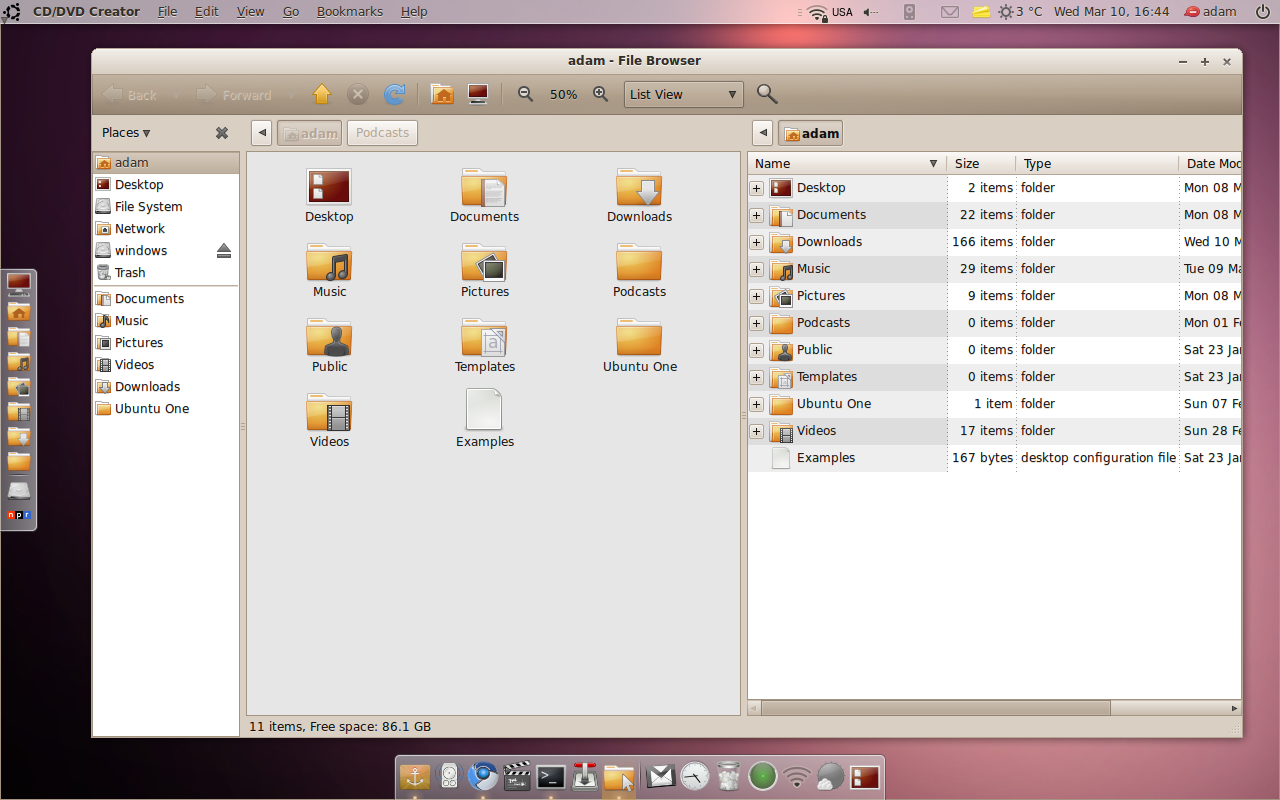
Task: Open the Places sidebar dropdown
Action: (x=126, y=133)
